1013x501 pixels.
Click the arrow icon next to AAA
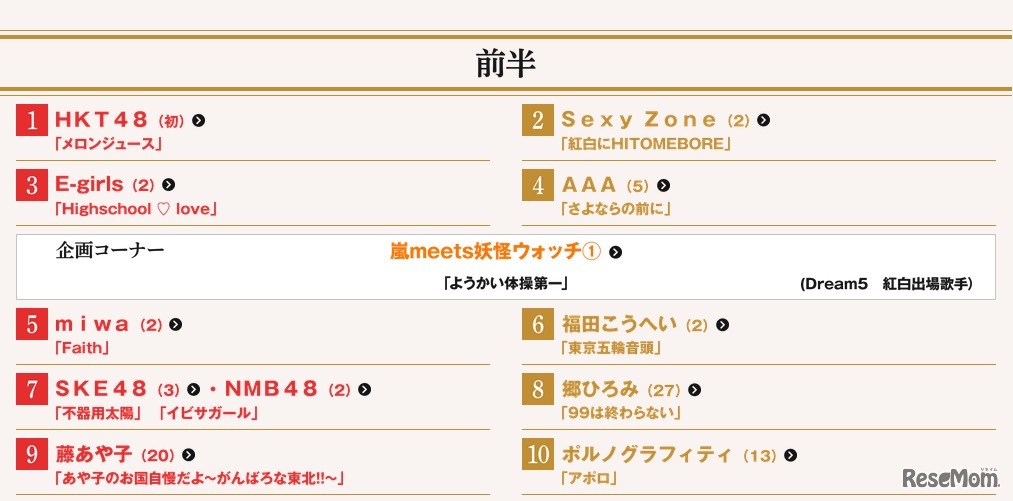[x=663, y=185]
